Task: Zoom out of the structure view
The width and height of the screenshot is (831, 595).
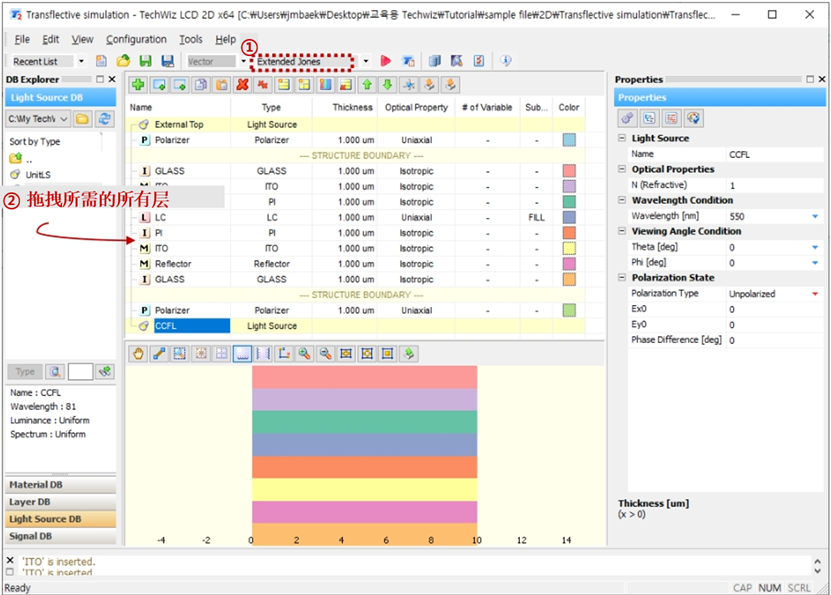Action: [325, 353]
